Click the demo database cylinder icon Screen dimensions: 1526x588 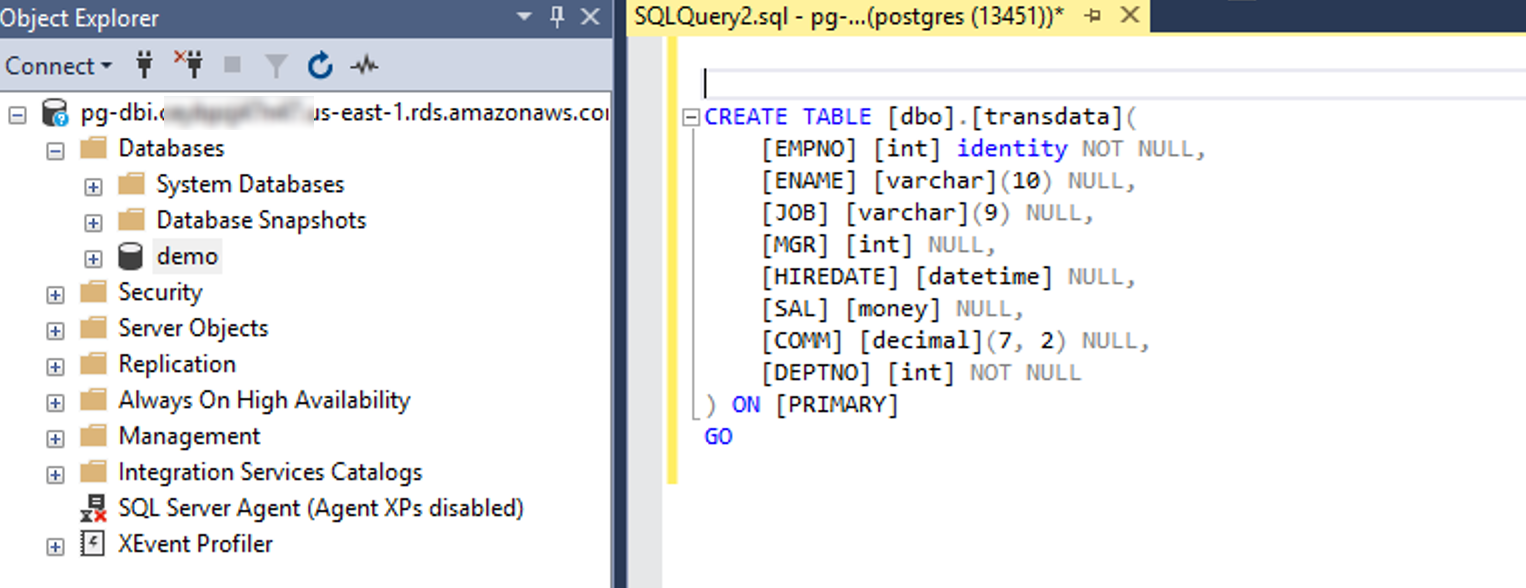(130, 257)
